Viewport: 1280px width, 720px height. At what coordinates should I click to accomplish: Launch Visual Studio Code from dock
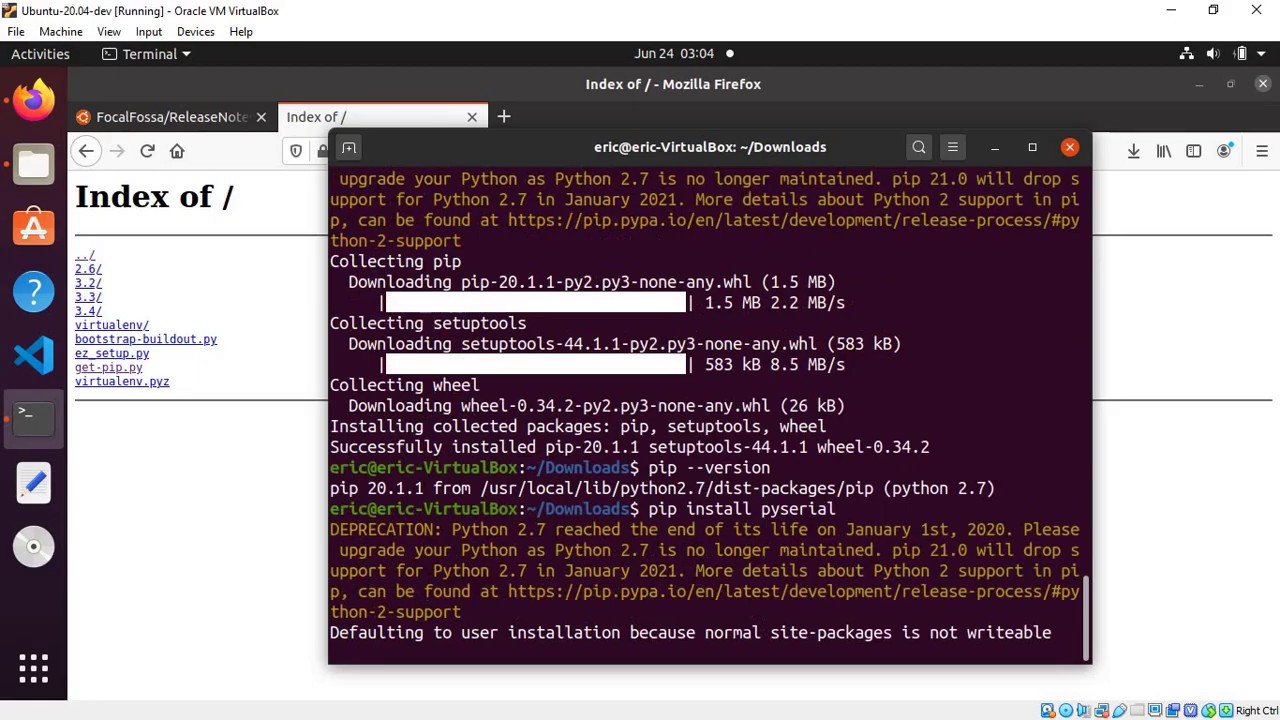33,355
